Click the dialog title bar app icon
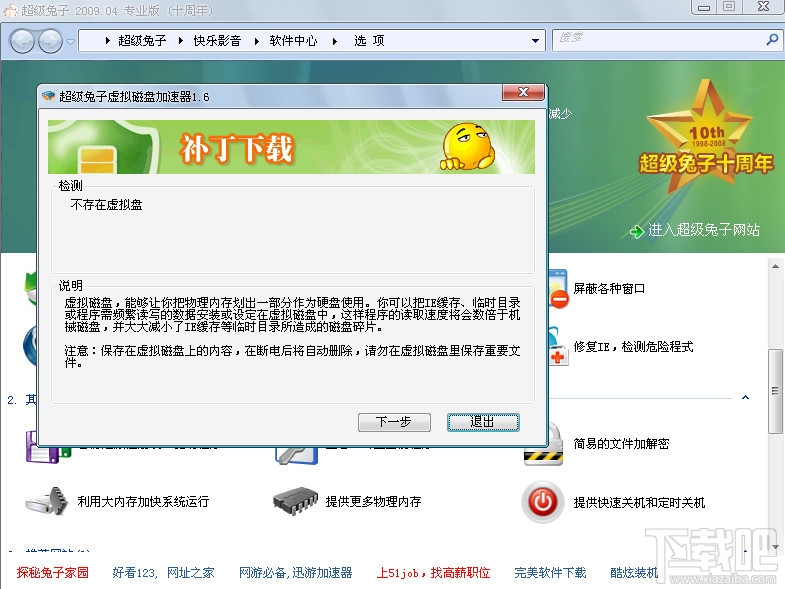The width and height of the screenshot is (785, 589). pos(49,95)
